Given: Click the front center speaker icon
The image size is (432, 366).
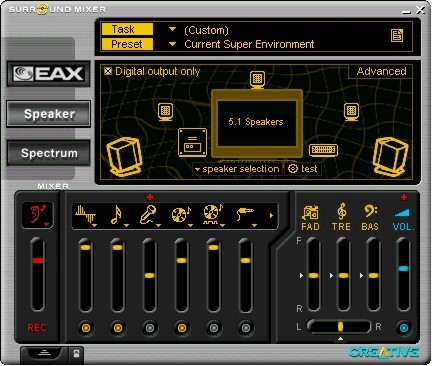Looking at the screenshot, I should pos(257,80).
